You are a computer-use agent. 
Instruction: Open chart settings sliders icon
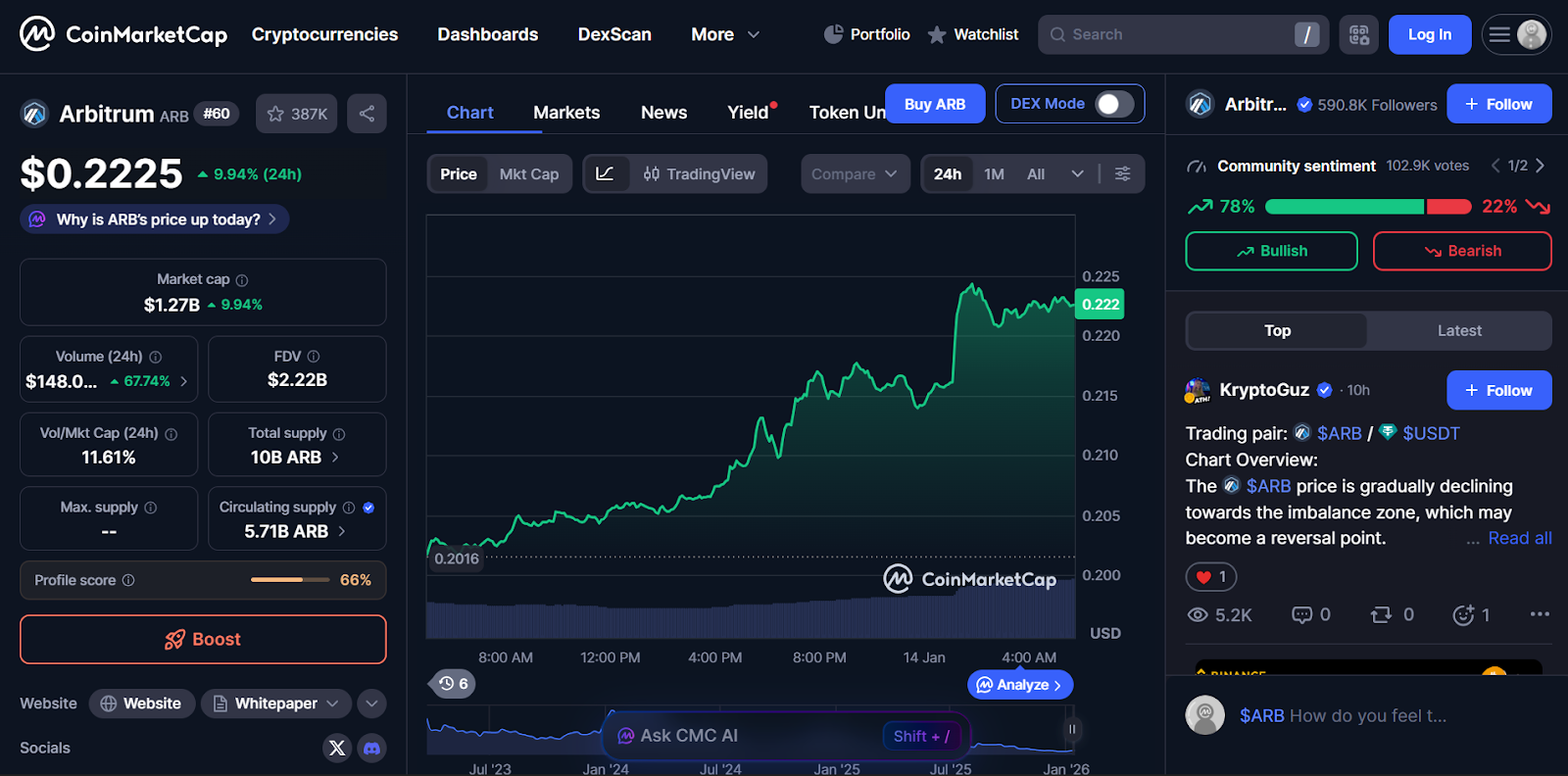click(x=1123, y=173)
